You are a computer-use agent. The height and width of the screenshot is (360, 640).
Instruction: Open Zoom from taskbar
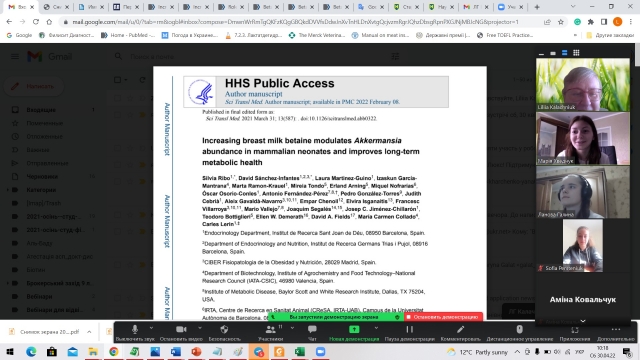pyautogui.click(x=320, y=351)
